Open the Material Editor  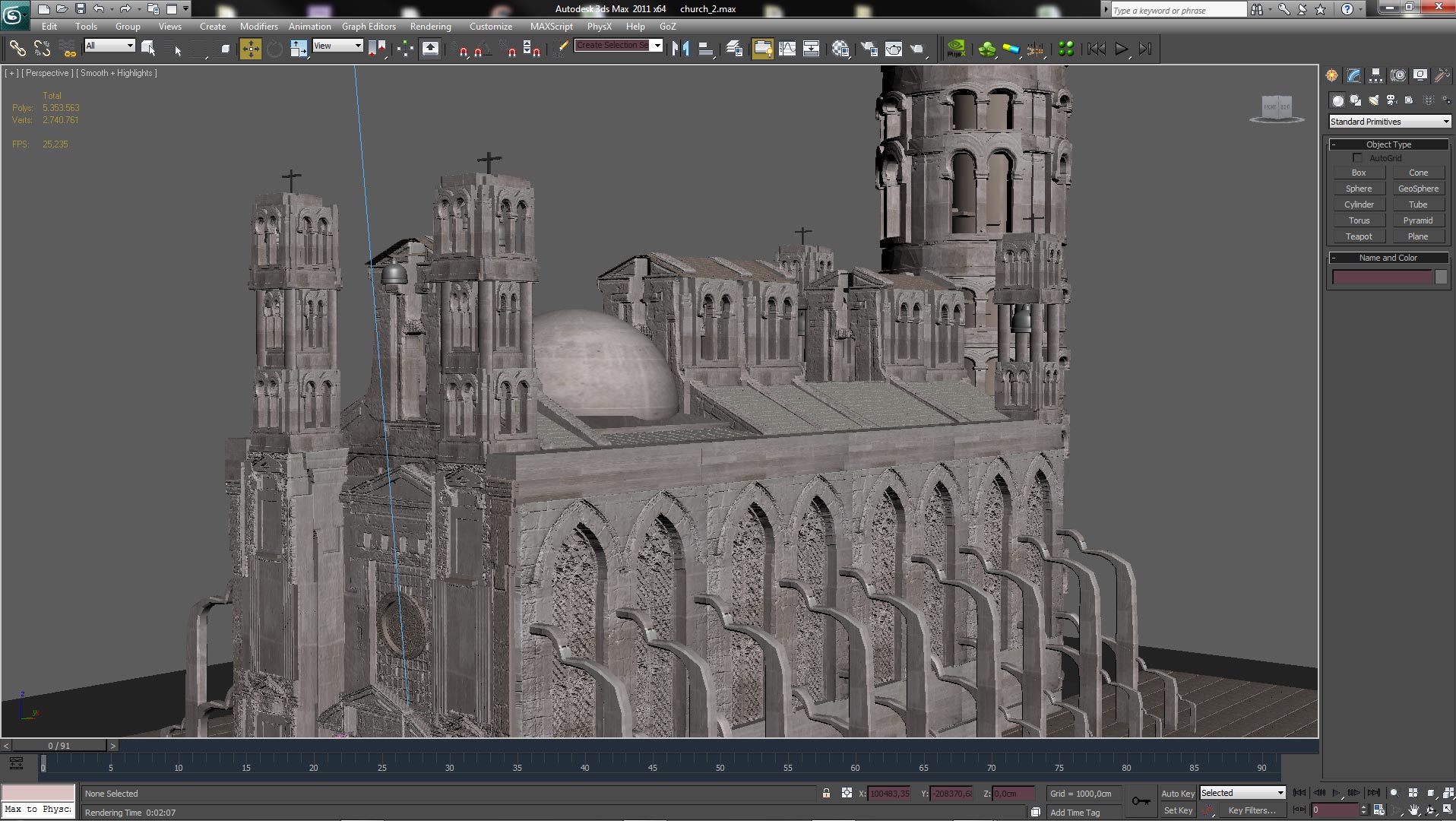coord(840,49)
